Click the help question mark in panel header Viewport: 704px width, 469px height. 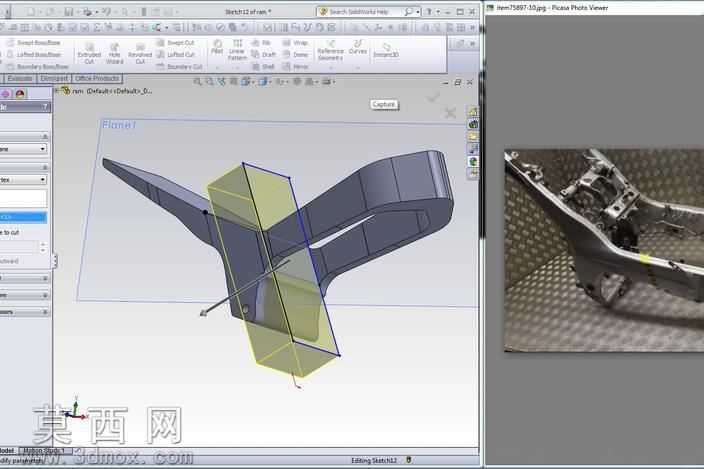[x=45, y=107]
